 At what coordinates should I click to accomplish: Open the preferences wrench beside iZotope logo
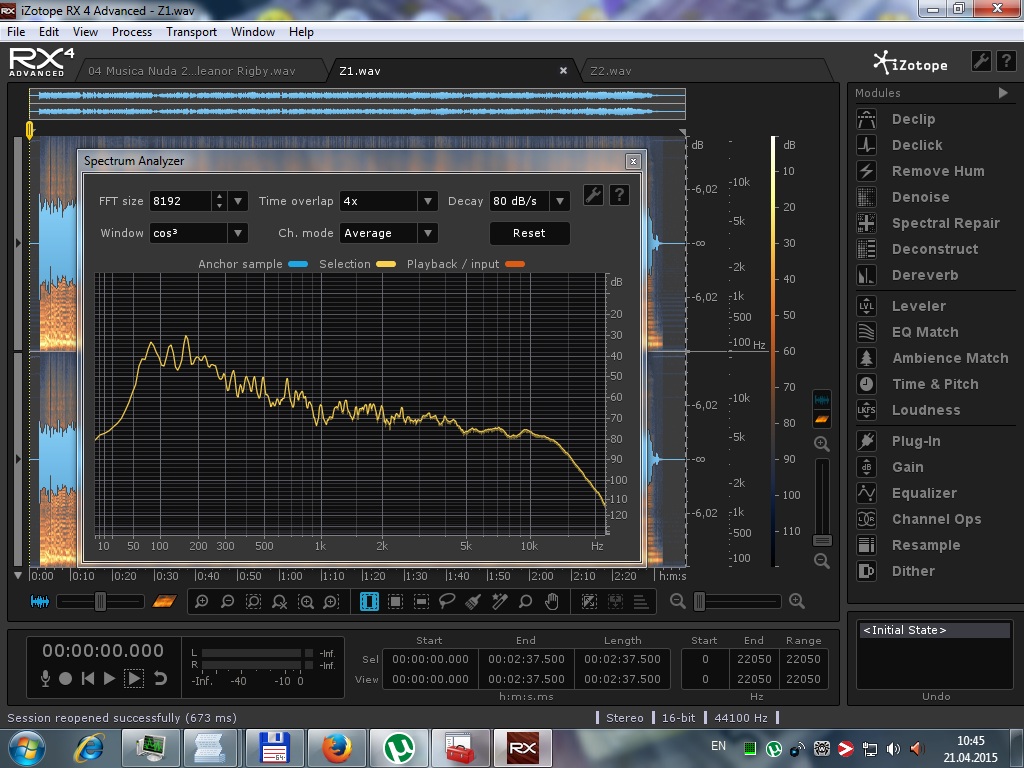[981, 61]
